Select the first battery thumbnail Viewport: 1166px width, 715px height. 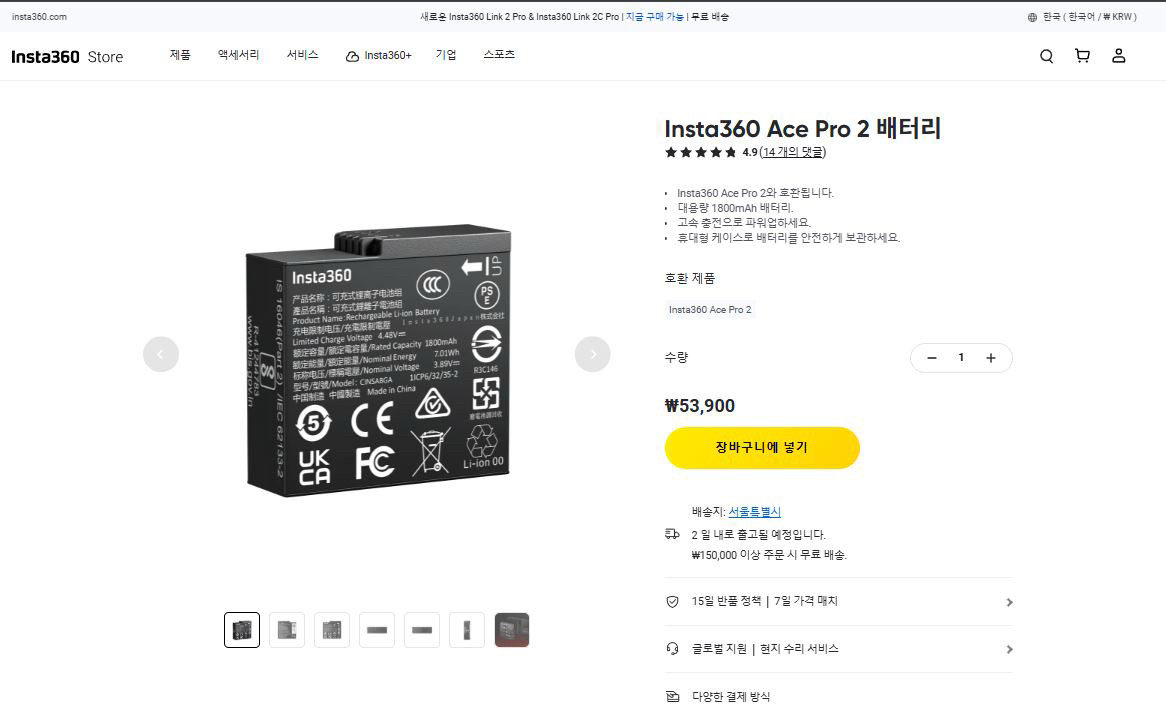(241, 629)
